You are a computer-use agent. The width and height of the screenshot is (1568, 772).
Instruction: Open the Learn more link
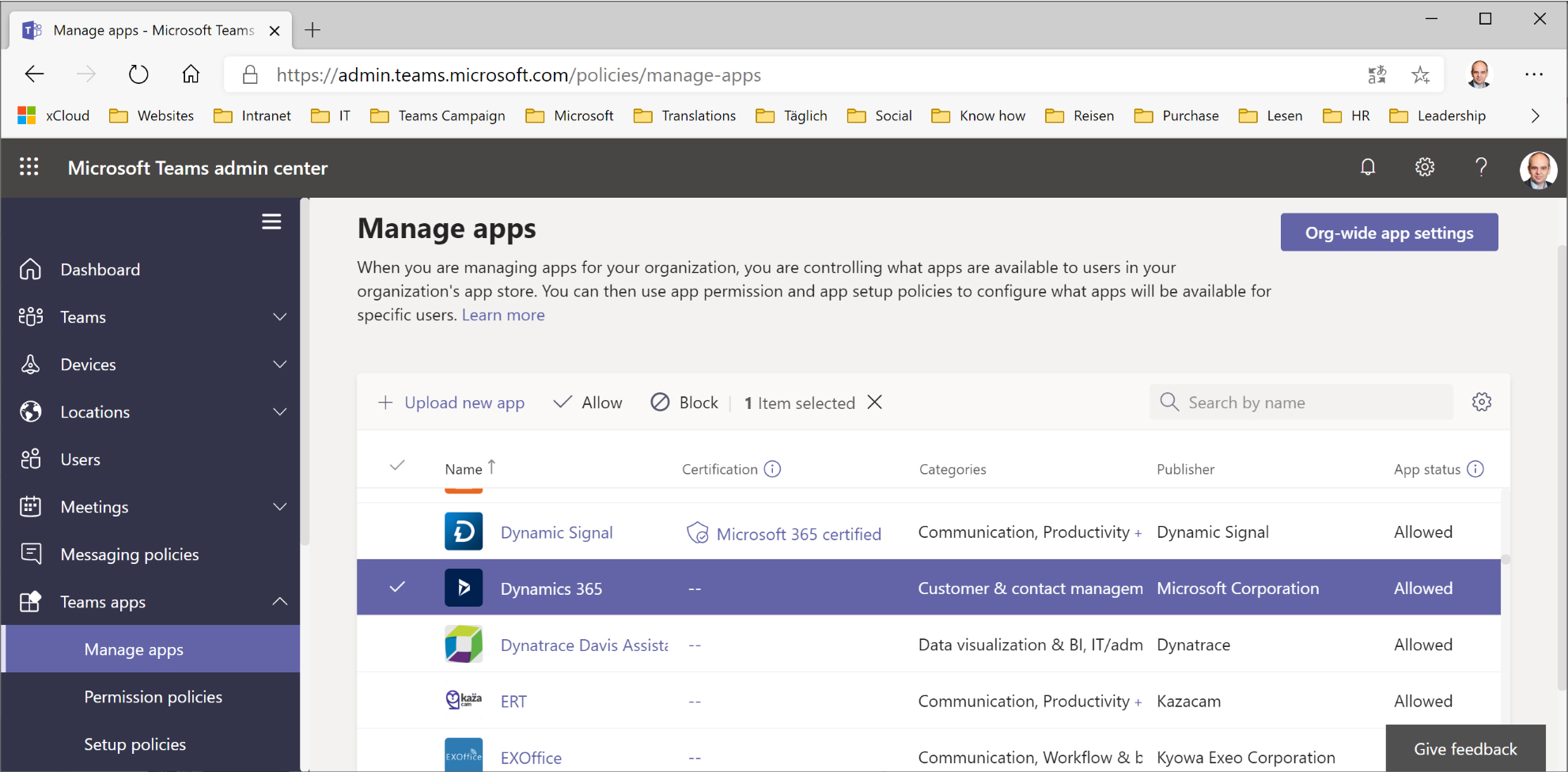coord(503,315)
